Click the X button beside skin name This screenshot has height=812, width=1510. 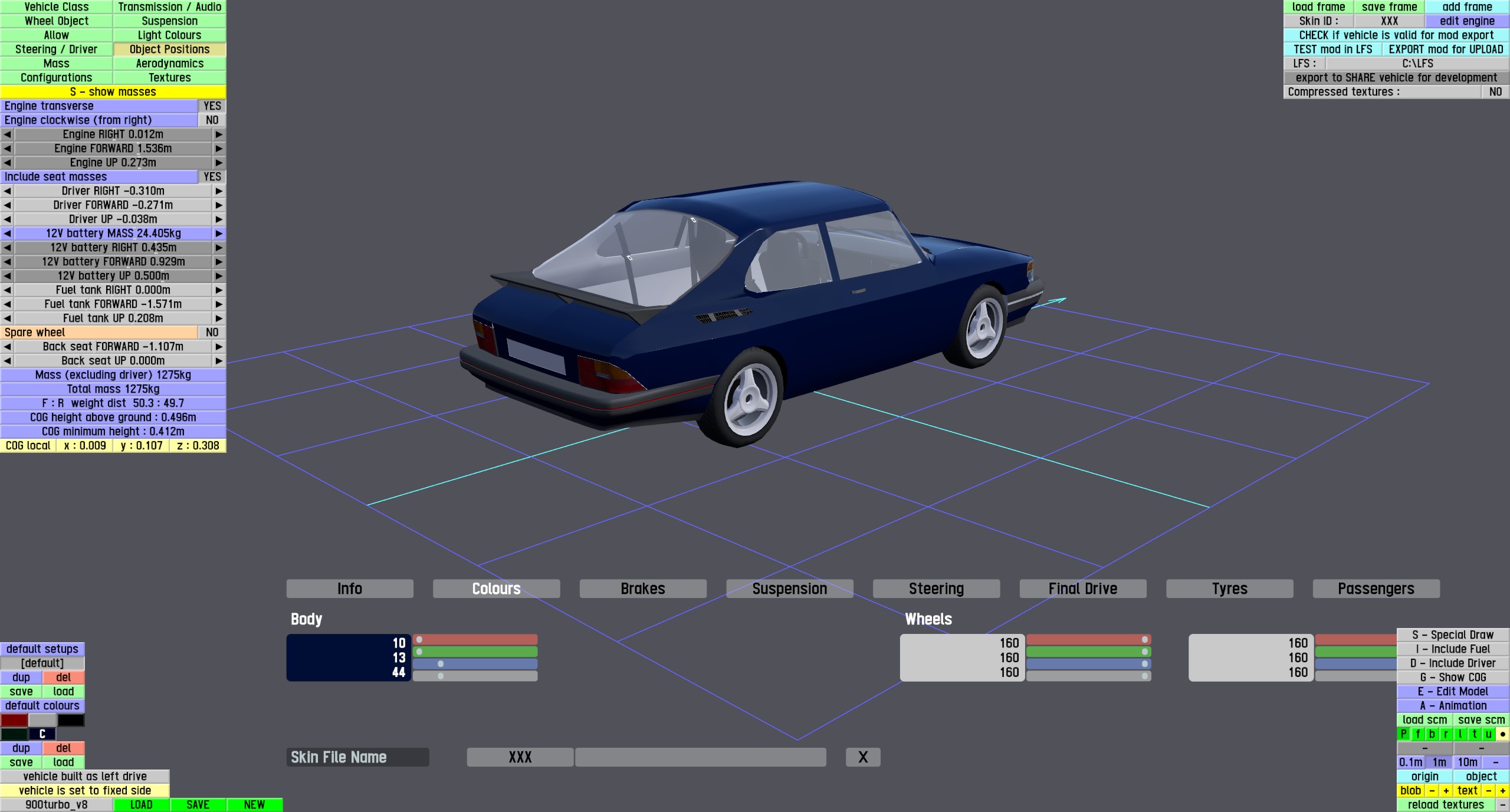(862, 757)
